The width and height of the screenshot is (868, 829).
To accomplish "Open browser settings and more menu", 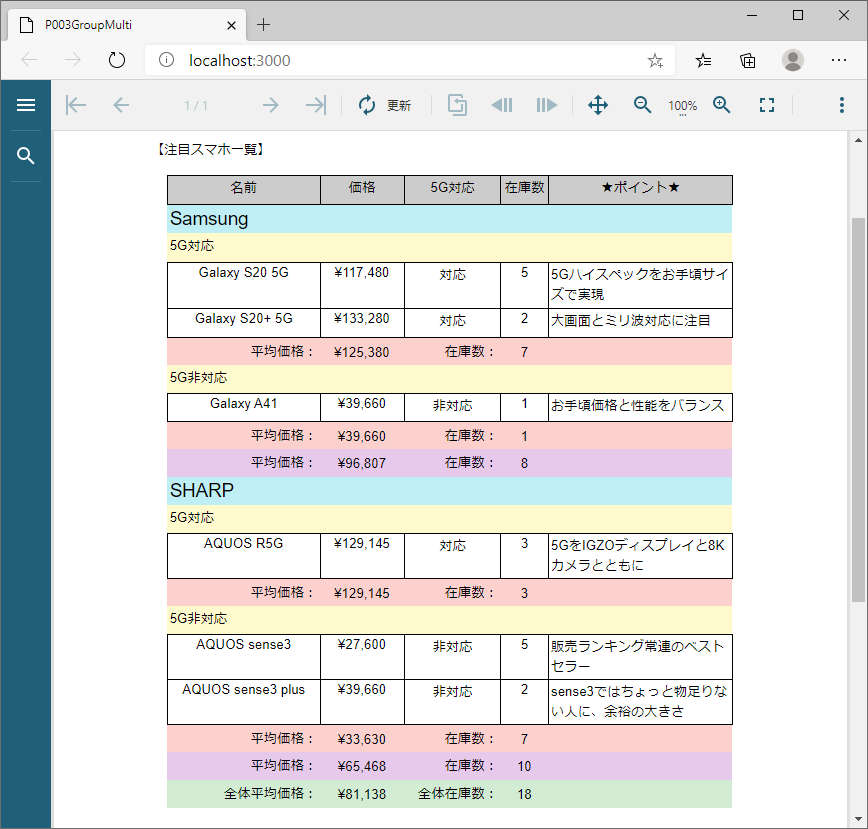I will pyautogui.click(x=839, y=60).
